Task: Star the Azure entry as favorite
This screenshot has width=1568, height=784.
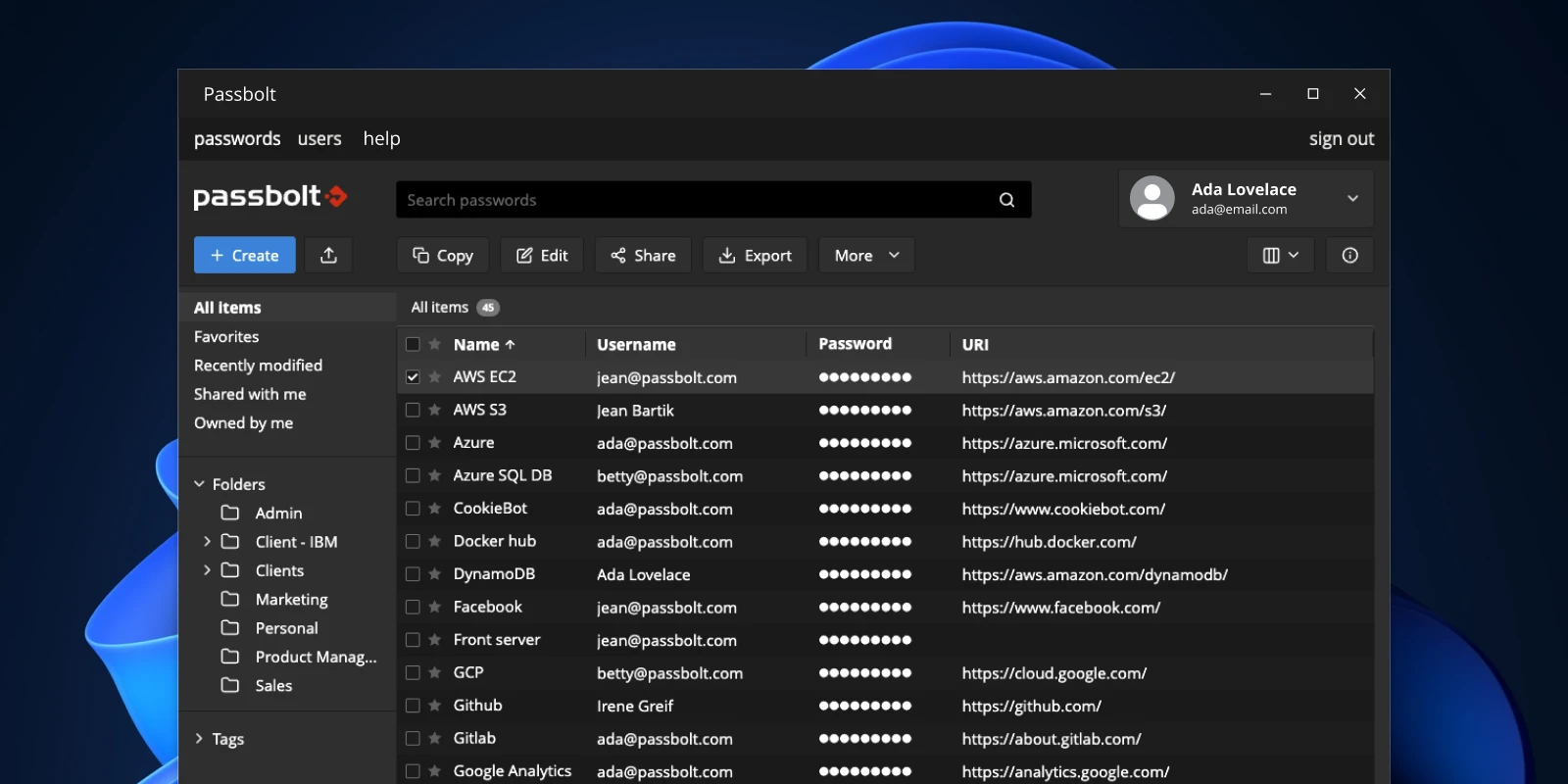Action: pyautogui.click(x=435, y=443)
